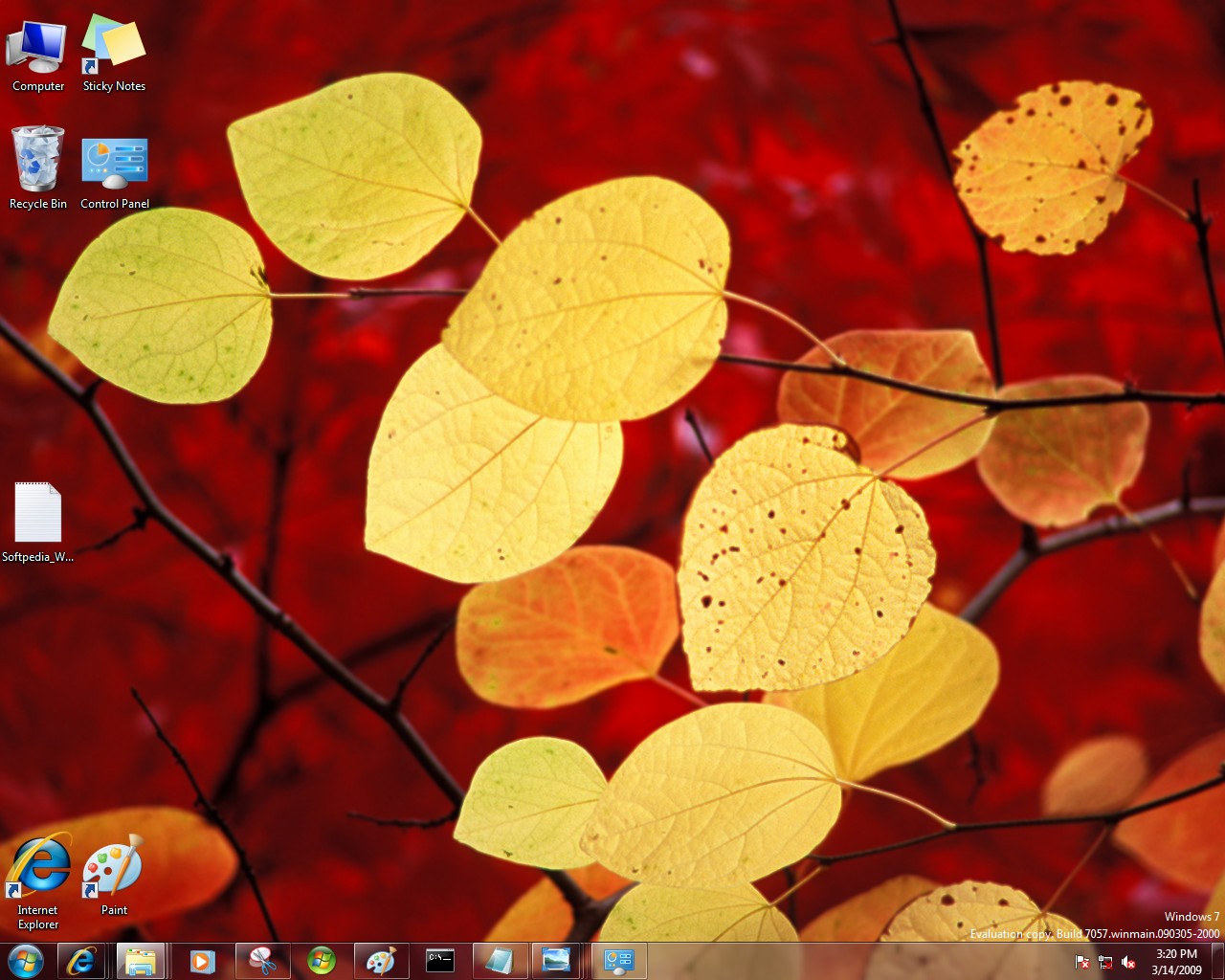The image size is (1225, 980).
Task: Click the muted volume speaker tray icon
Action: tap(1128, 962)
